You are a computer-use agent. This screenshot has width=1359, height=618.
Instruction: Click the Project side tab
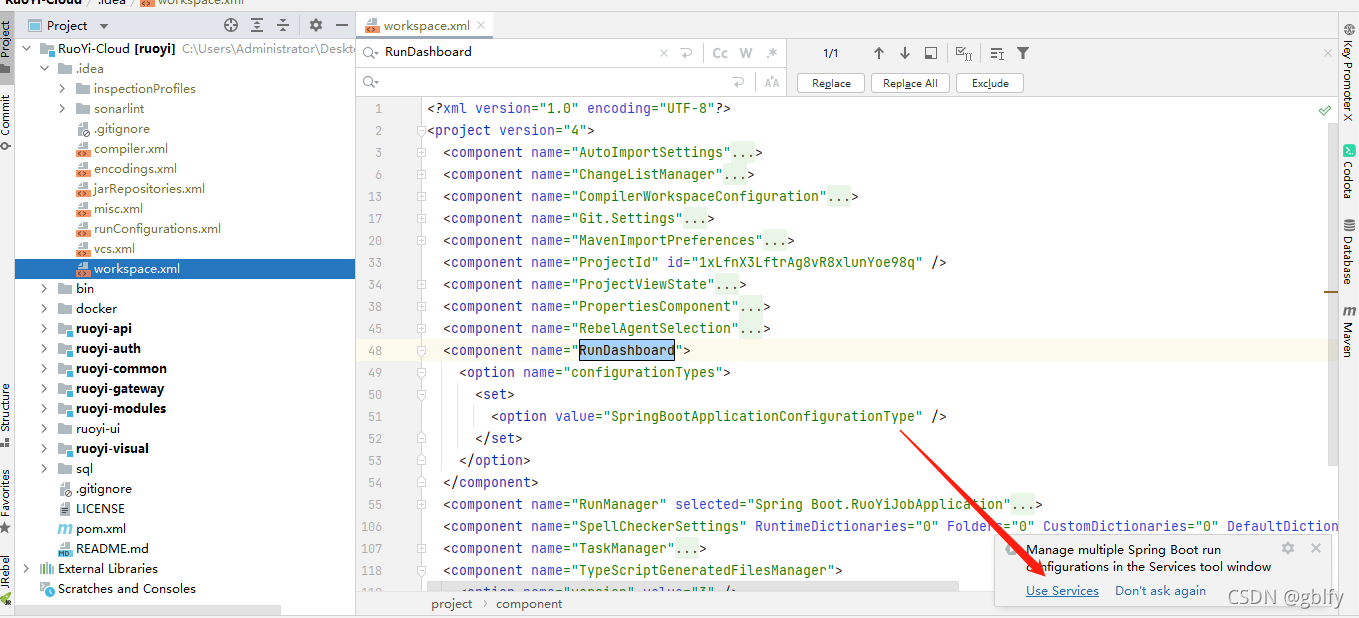(6, 46)
